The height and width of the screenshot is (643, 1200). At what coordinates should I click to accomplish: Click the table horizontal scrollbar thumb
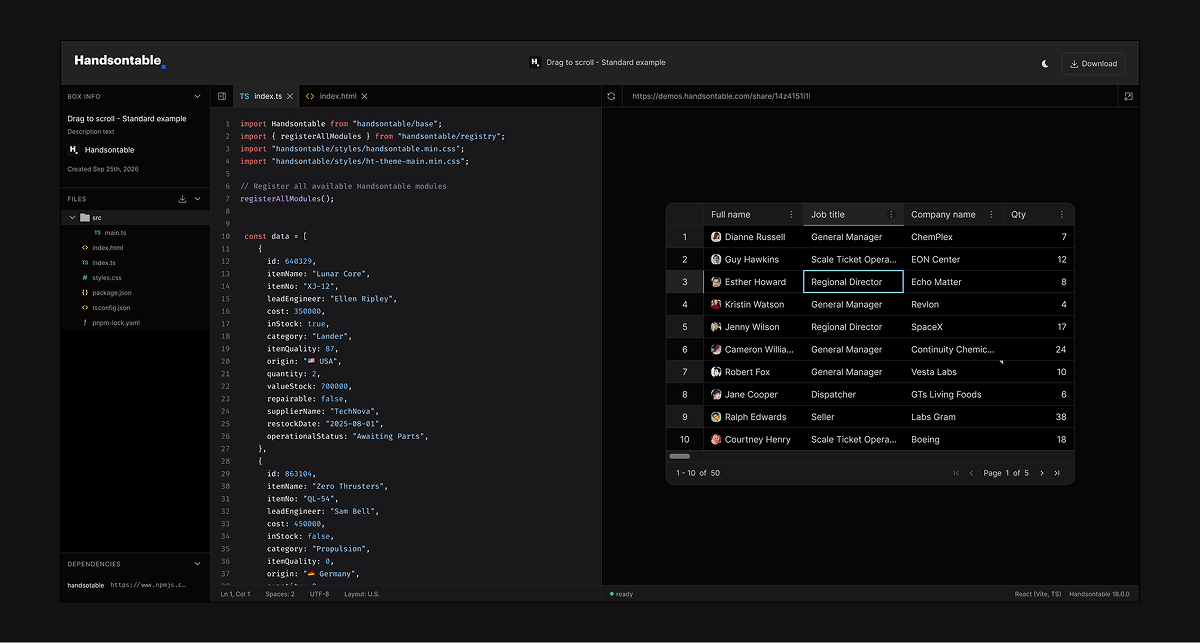click(679, 456)
